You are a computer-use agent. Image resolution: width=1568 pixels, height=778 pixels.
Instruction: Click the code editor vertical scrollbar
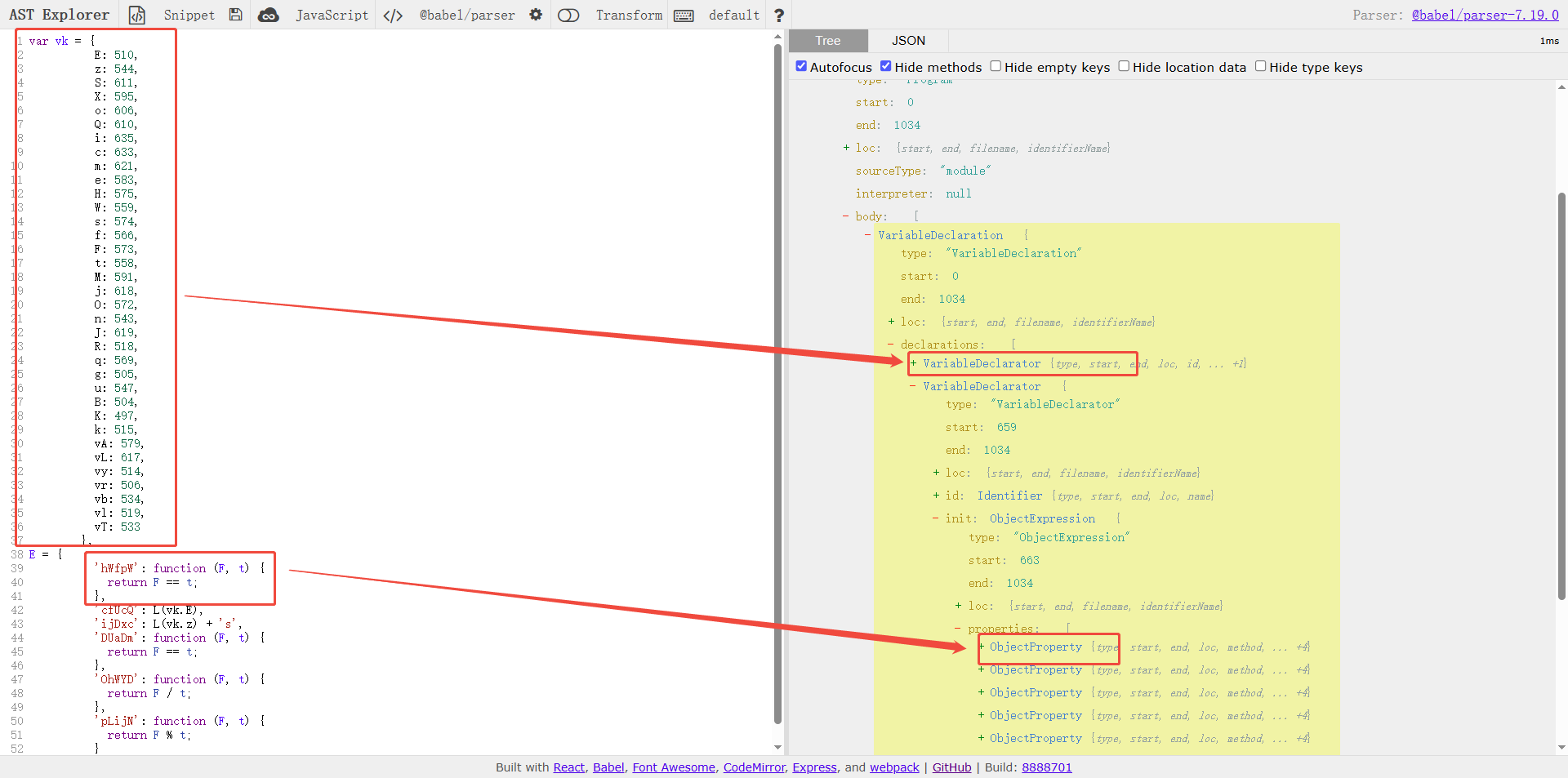(777, 384)
